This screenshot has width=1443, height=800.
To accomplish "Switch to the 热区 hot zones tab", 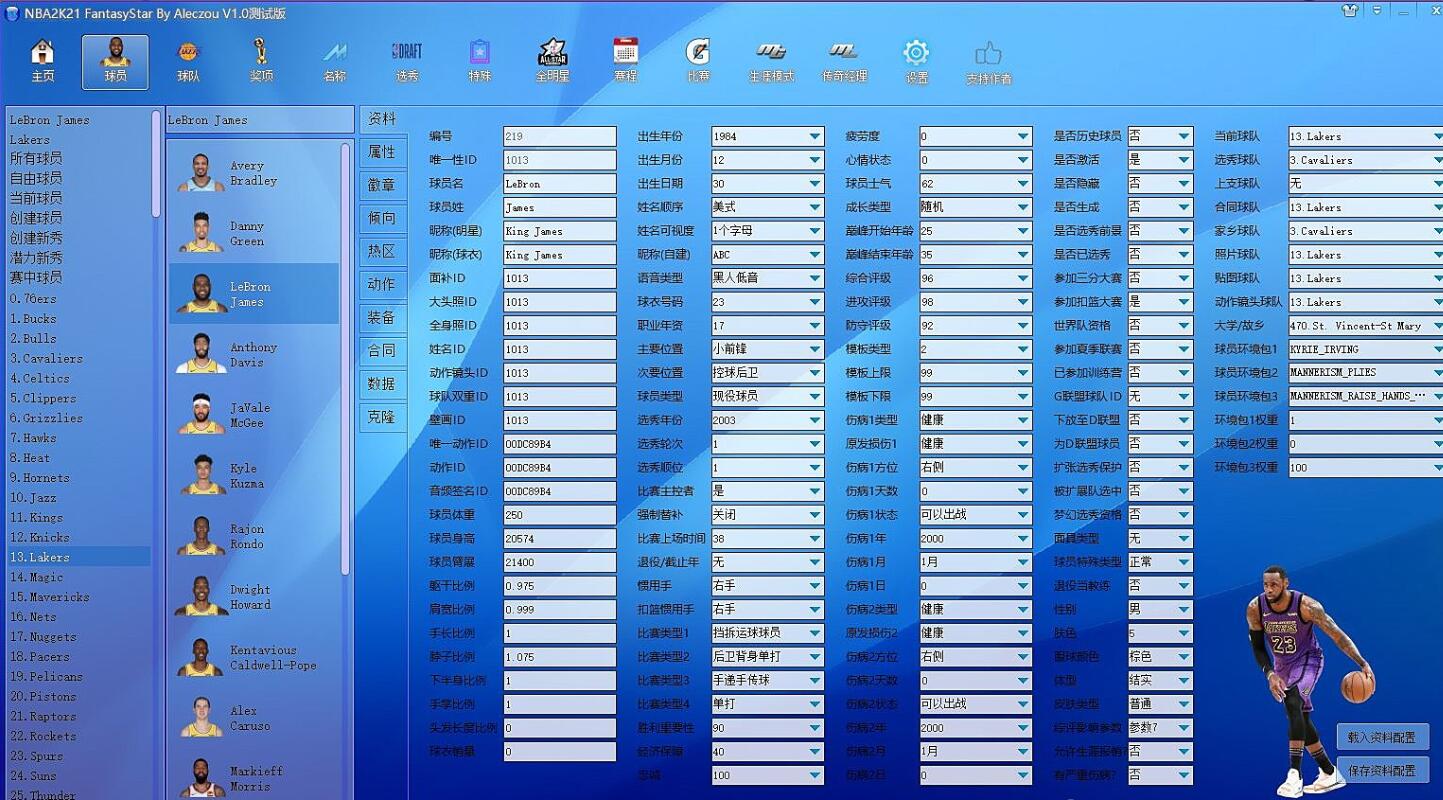I will 382,251.
